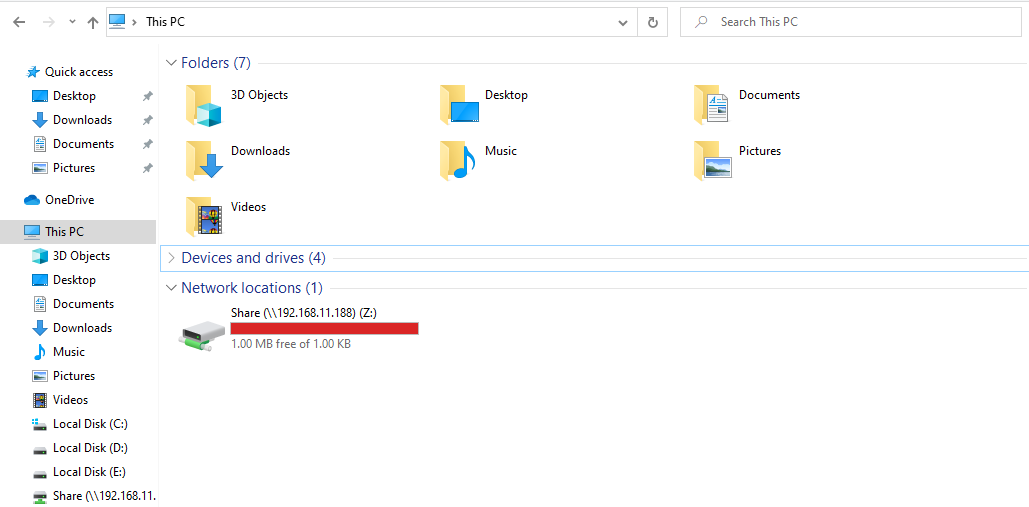Select Local Disk (C:) in sidebar
This screenshot has height=507, width=1029.
coord(90,424)
